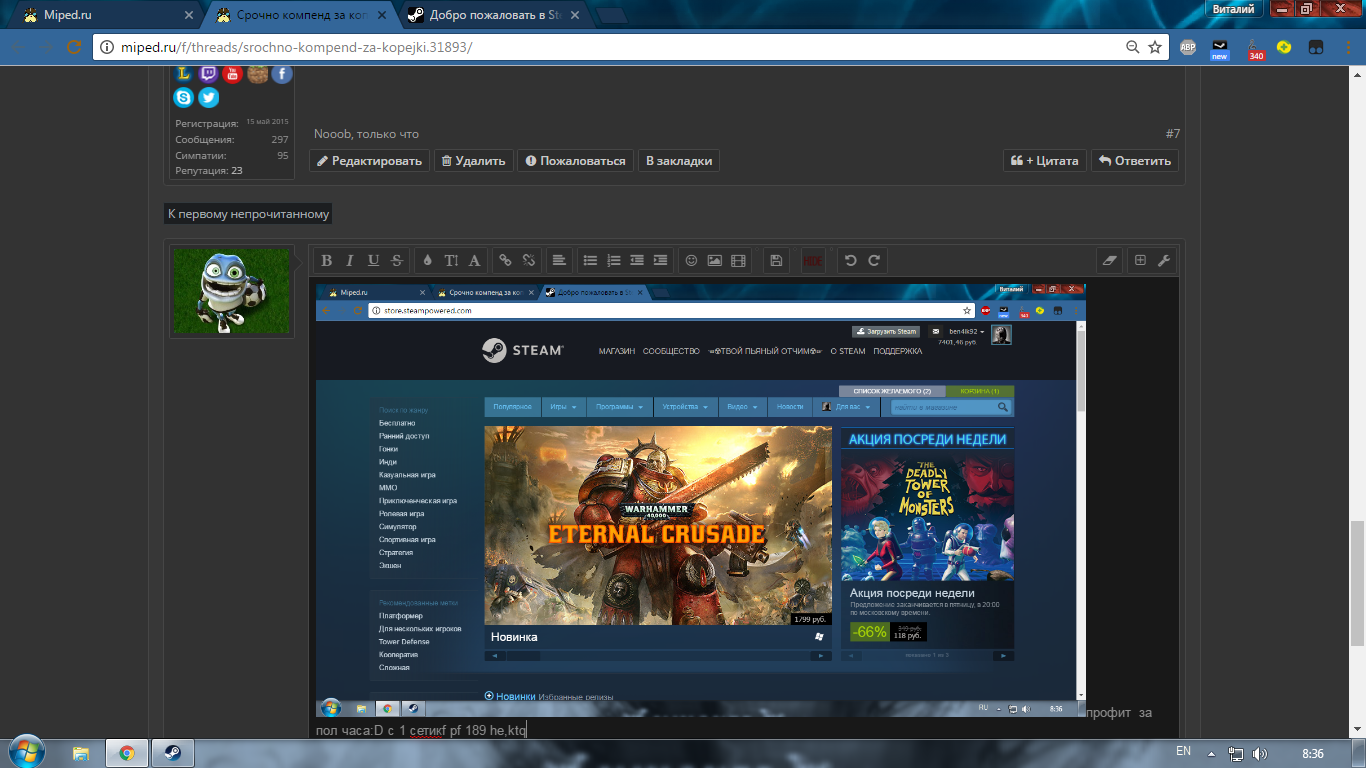Undo the last edit in the editor
Screen dimensions: 1366x768
850,260
